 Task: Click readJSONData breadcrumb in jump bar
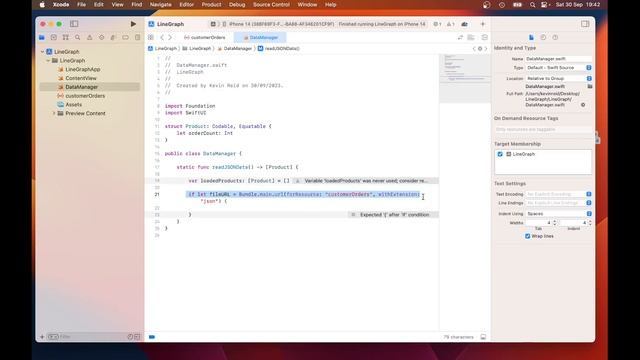(x=279, y=49)
